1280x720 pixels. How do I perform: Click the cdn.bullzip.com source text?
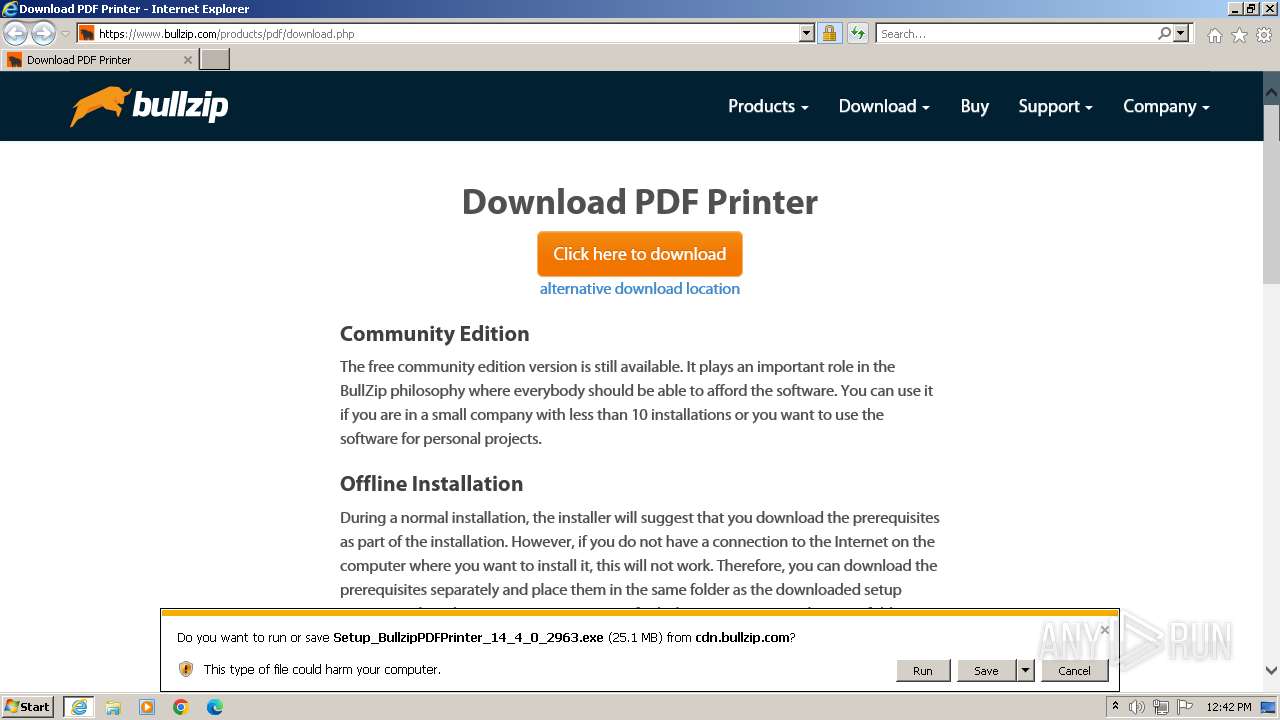tap(743, 637)
